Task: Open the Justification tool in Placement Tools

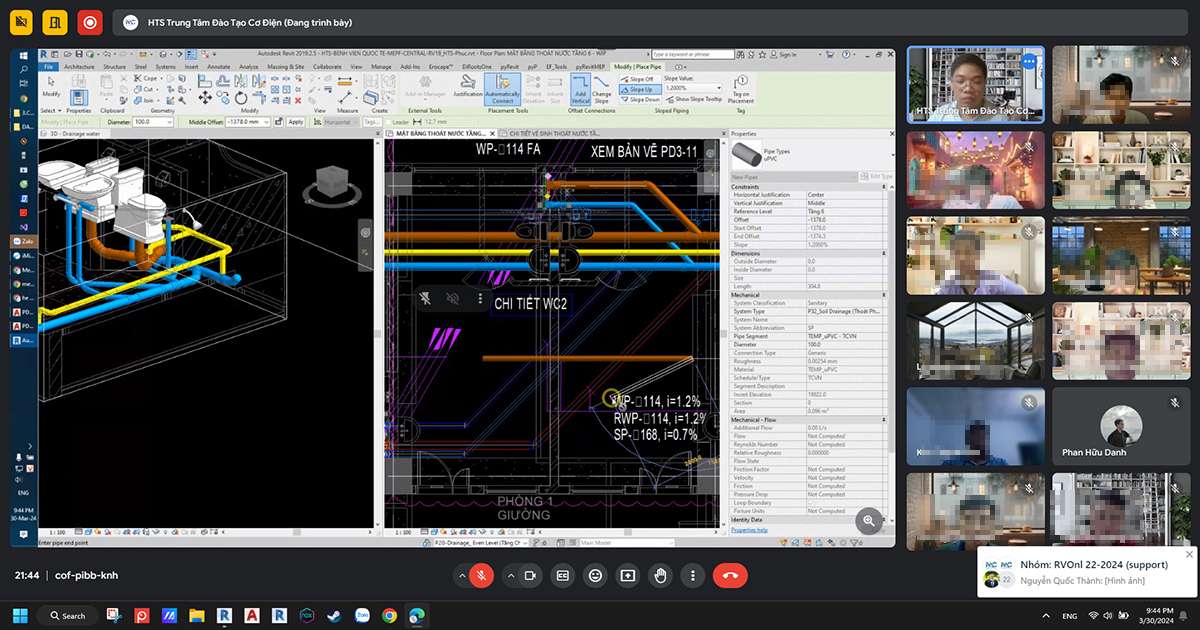Action: 468,87
